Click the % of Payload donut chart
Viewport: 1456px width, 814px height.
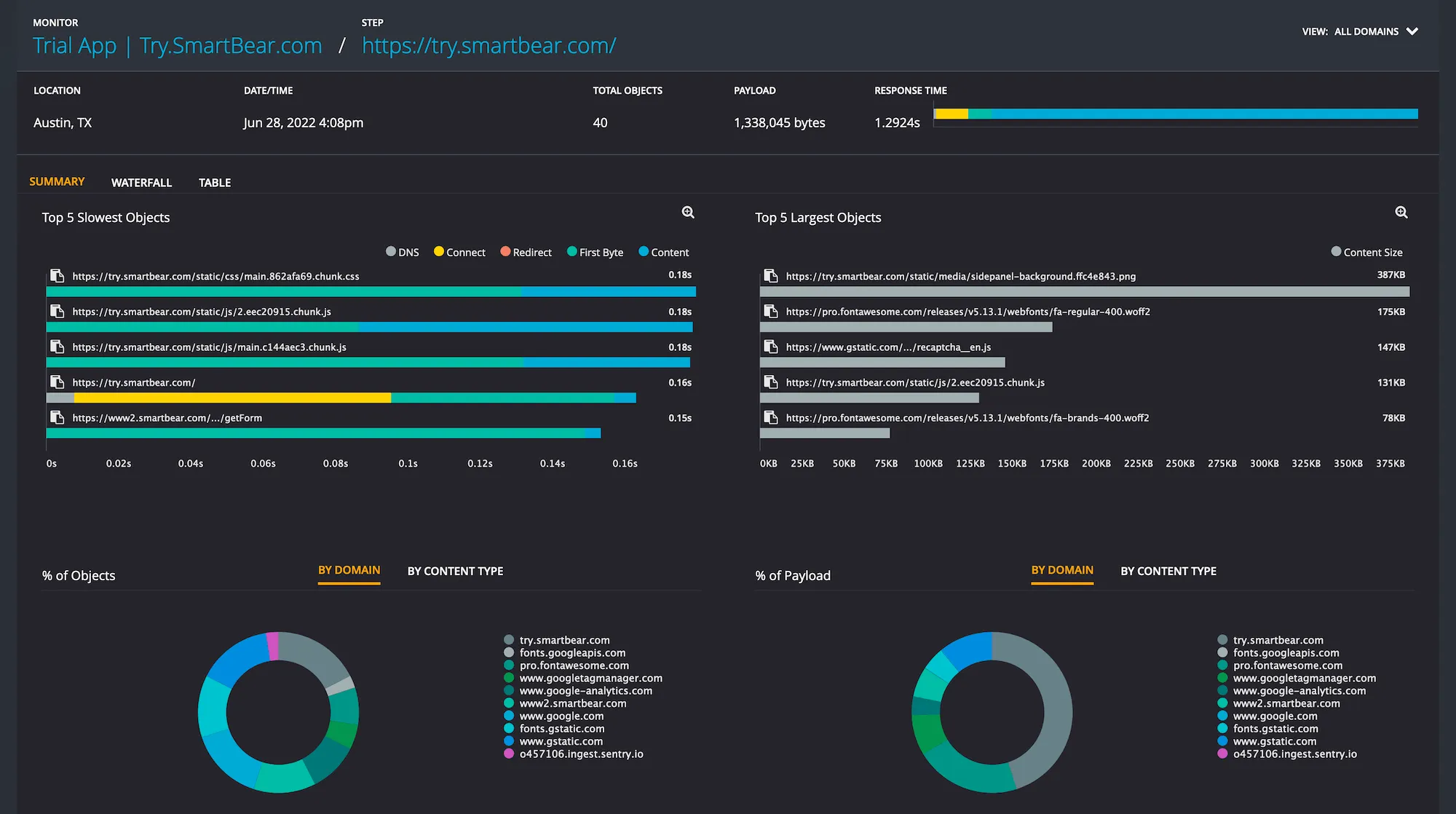pyautogui.click(x=992, y=712)
